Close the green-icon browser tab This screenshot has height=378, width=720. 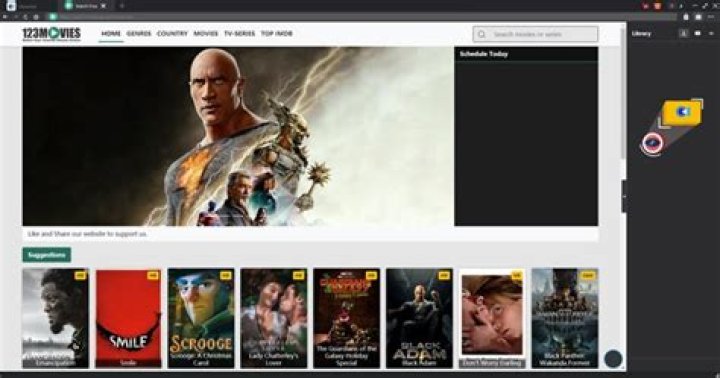[103, 6]
